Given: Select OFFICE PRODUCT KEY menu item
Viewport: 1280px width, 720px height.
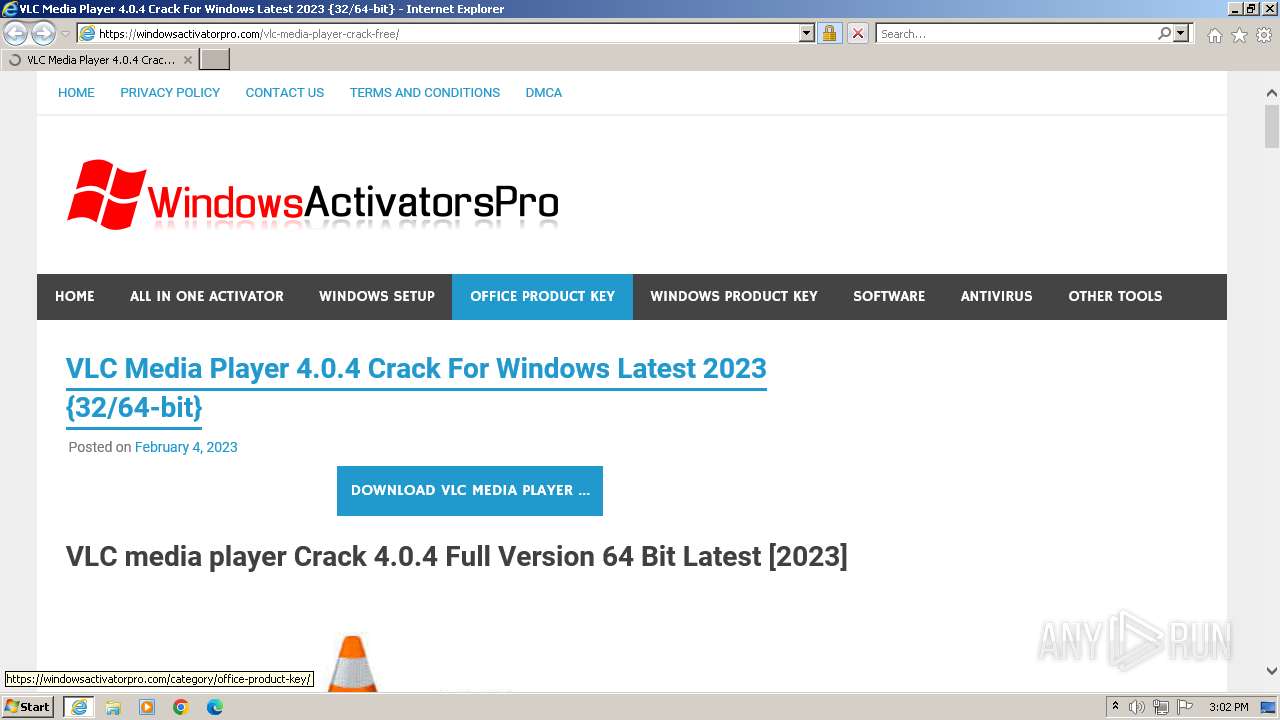Looking at the screenshot, I should pos(542,296).
